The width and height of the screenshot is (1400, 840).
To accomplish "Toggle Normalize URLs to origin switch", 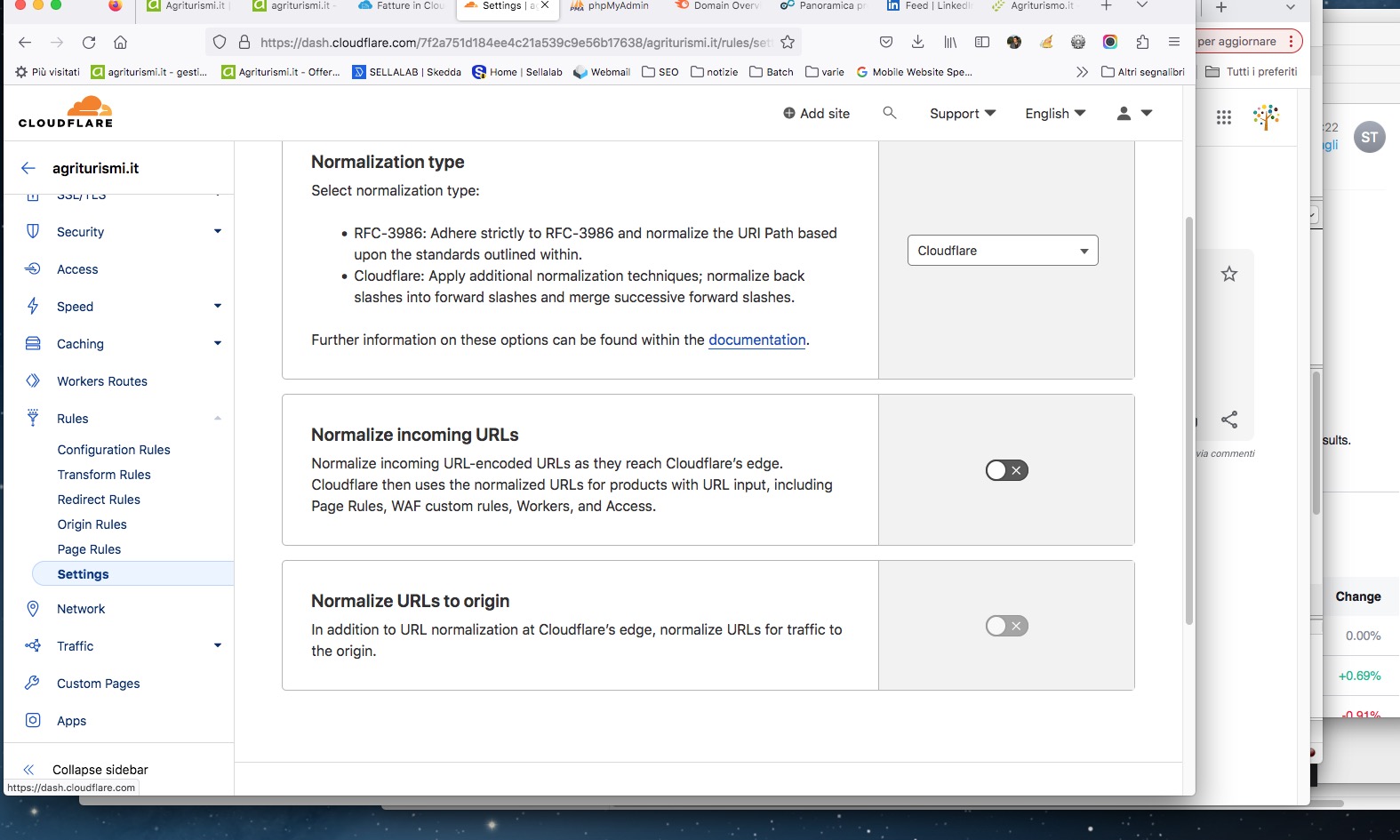I will [1006, 626].
